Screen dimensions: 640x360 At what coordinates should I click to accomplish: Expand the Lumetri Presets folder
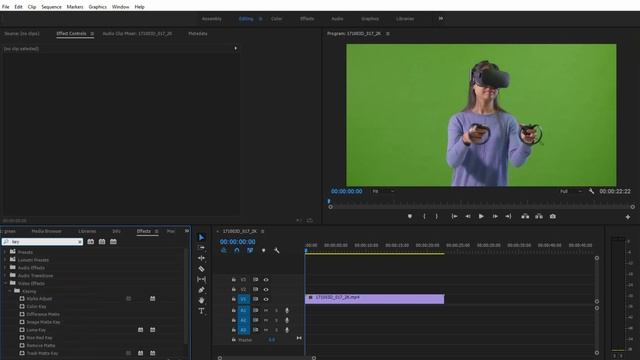[x=5, y=260]
